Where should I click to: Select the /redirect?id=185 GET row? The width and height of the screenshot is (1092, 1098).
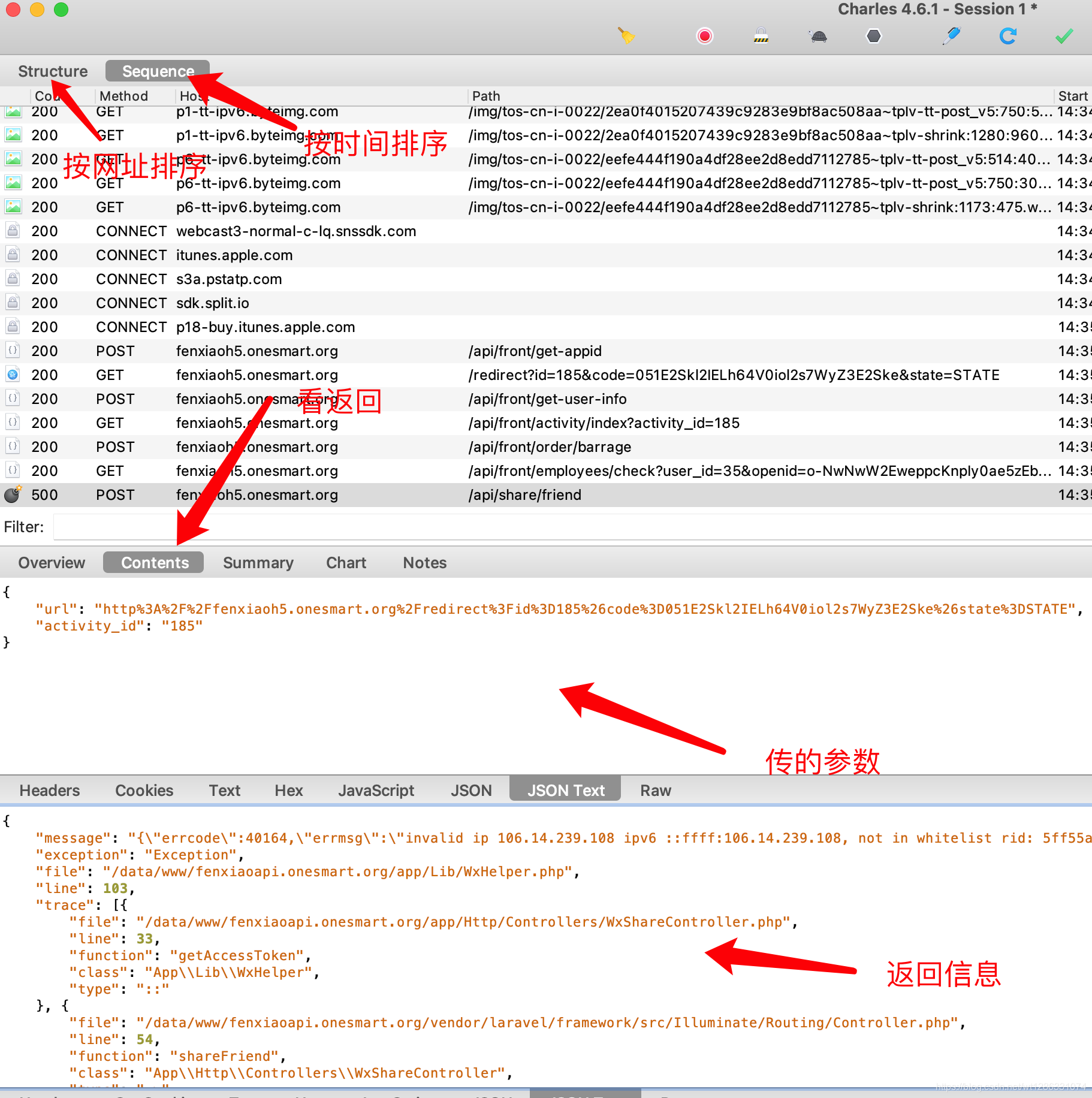click(x=546, y=375)
